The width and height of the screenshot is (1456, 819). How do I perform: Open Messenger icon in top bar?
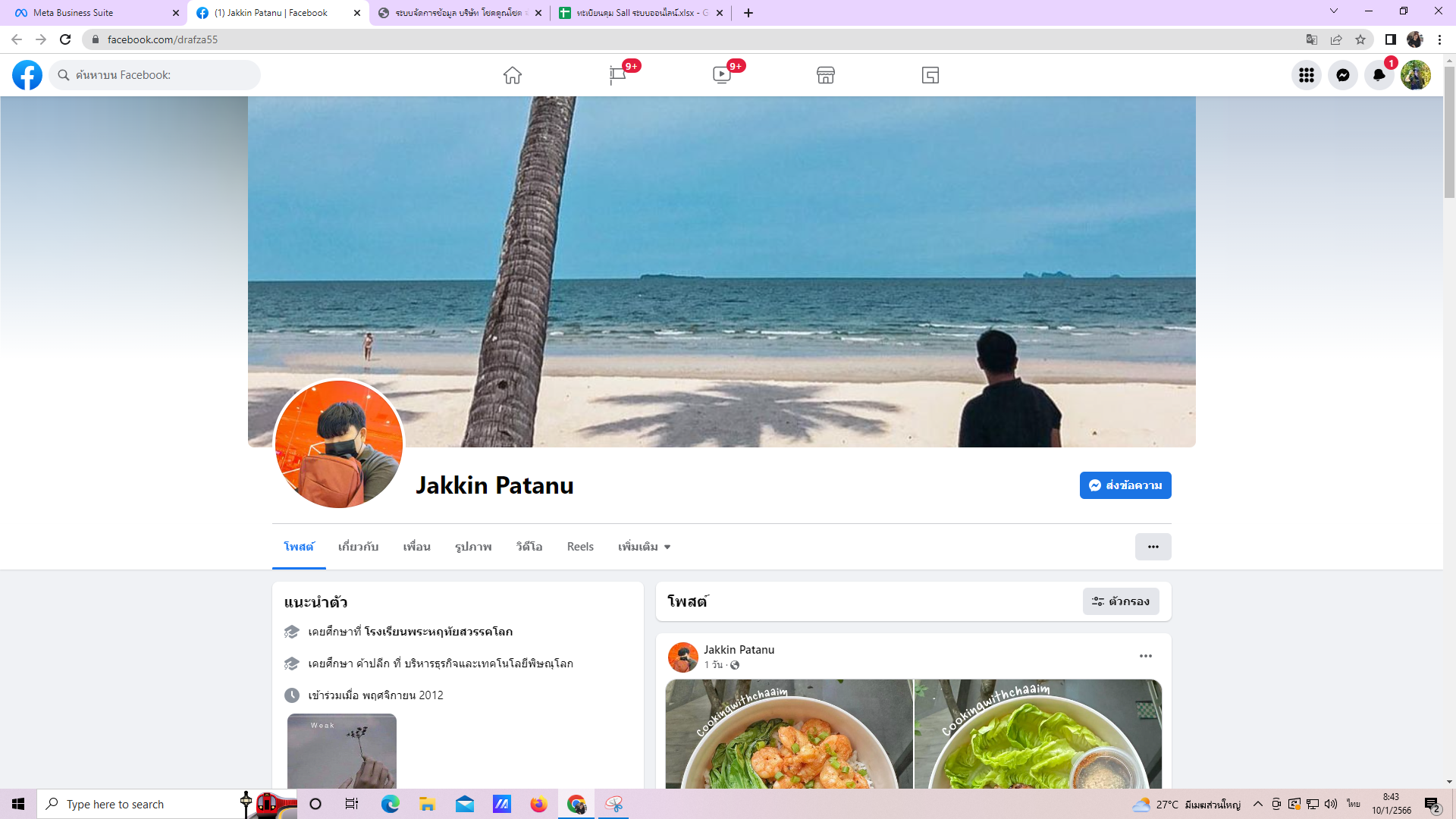point(1342,75)
